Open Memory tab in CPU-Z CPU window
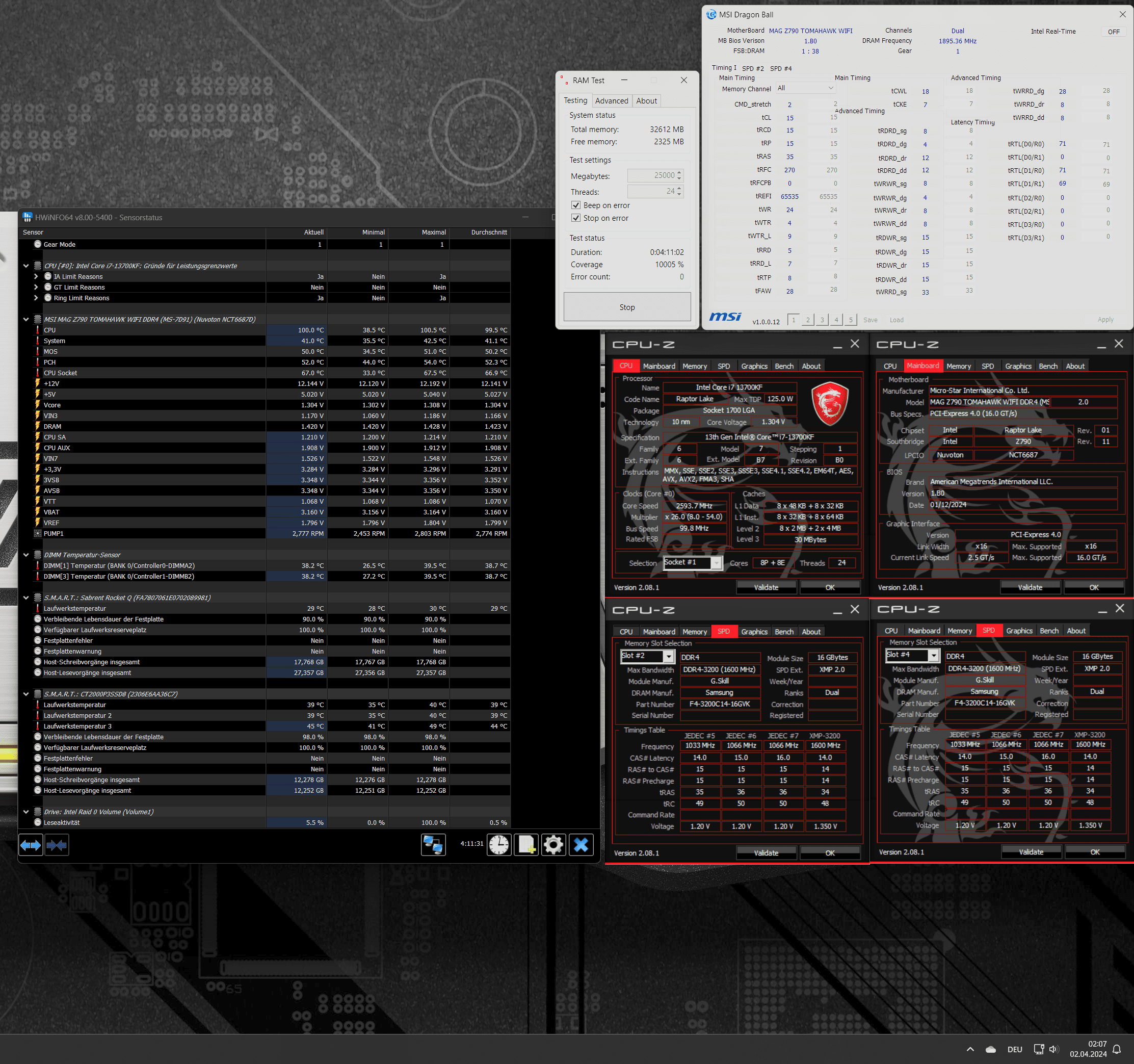The height and width of the screenshot is (1064, 1134). pyautogui.click(x=694, y=366)
